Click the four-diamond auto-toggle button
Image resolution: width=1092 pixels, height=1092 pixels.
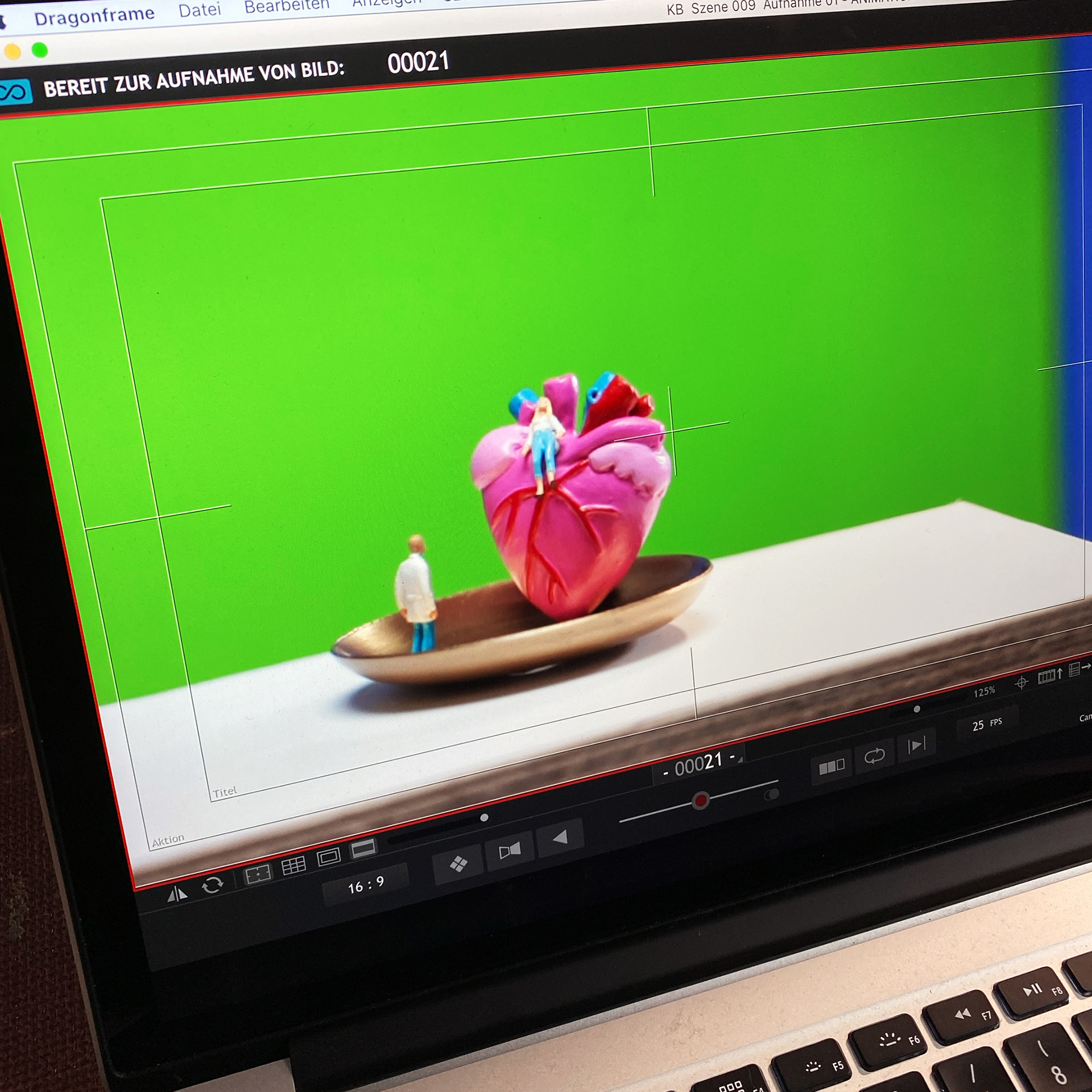[458, 864]
